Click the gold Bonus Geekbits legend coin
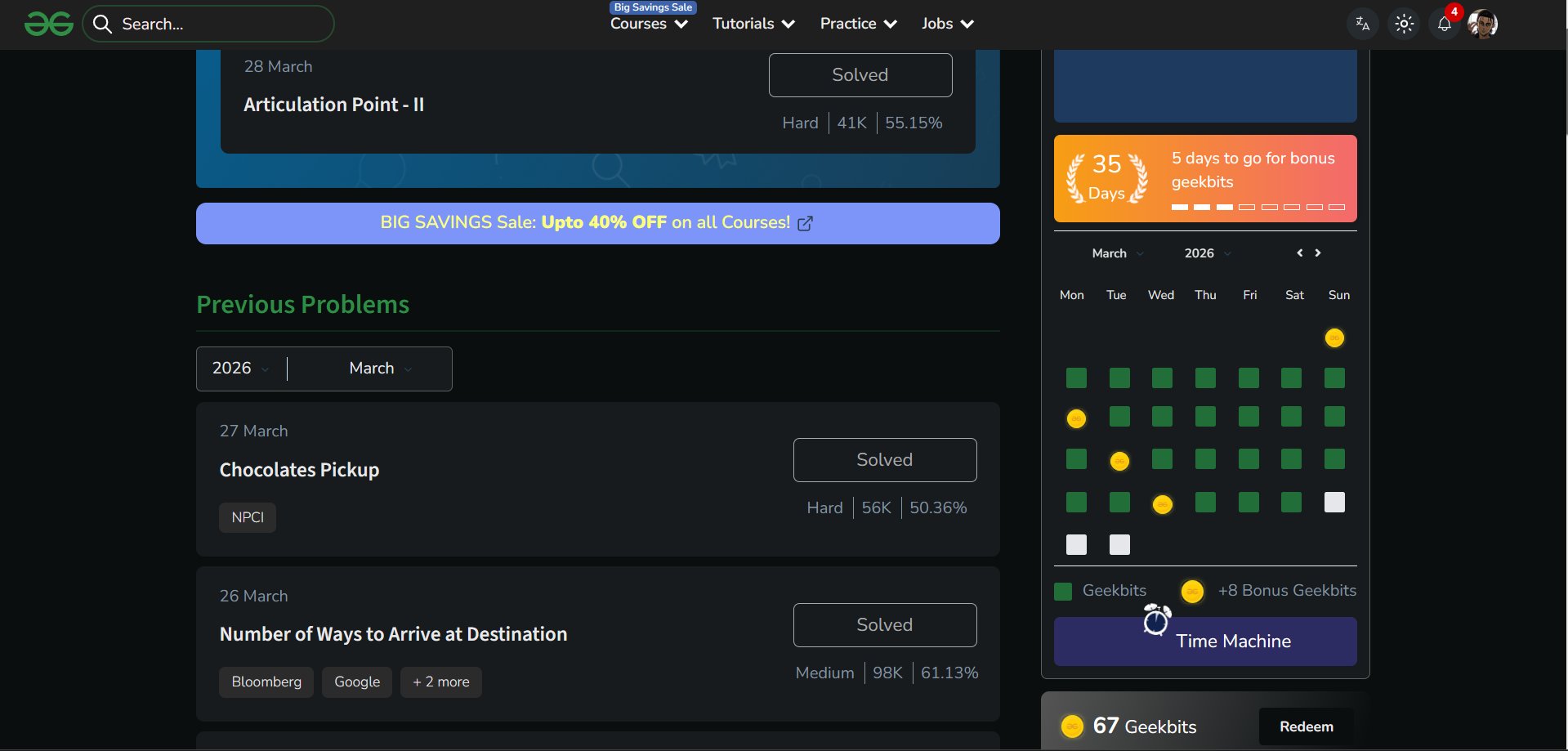 point(1192,591)
